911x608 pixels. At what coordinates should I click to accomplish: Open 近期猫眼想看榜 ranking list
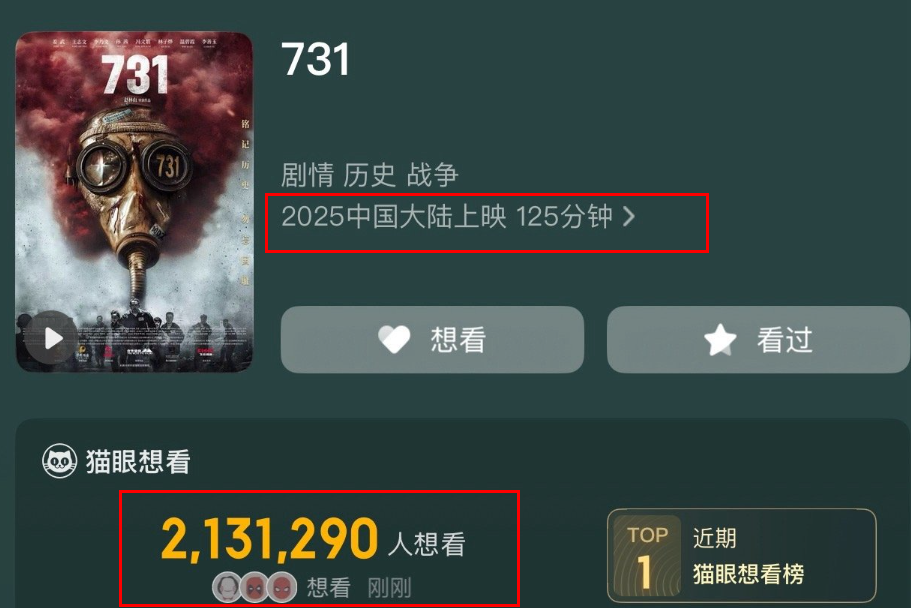[742, 556]
